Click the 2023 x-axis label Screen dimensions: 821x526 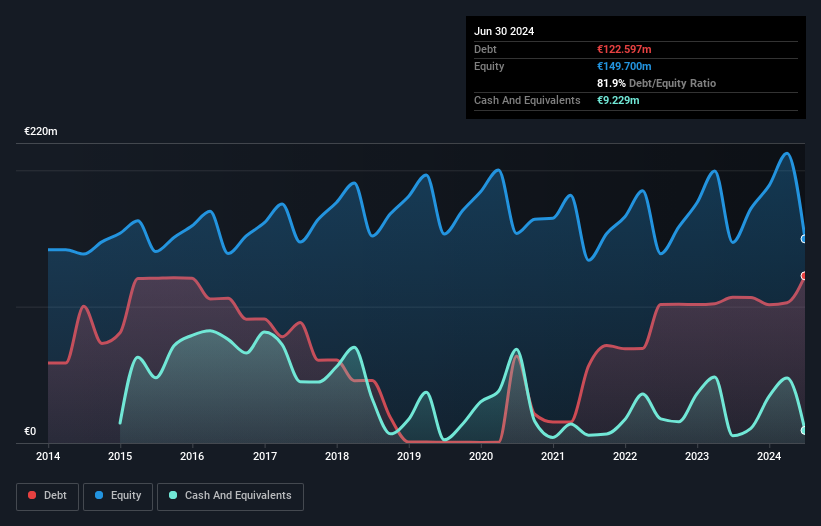697,456
